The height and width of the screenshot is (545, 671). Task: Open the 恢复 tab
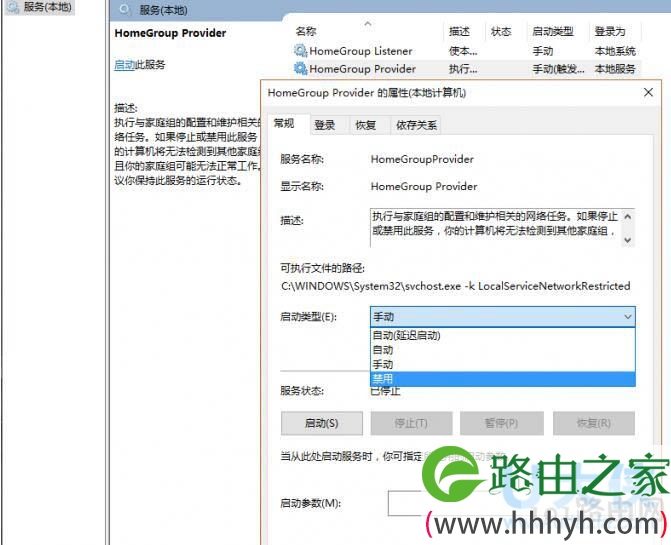point(365,125)
